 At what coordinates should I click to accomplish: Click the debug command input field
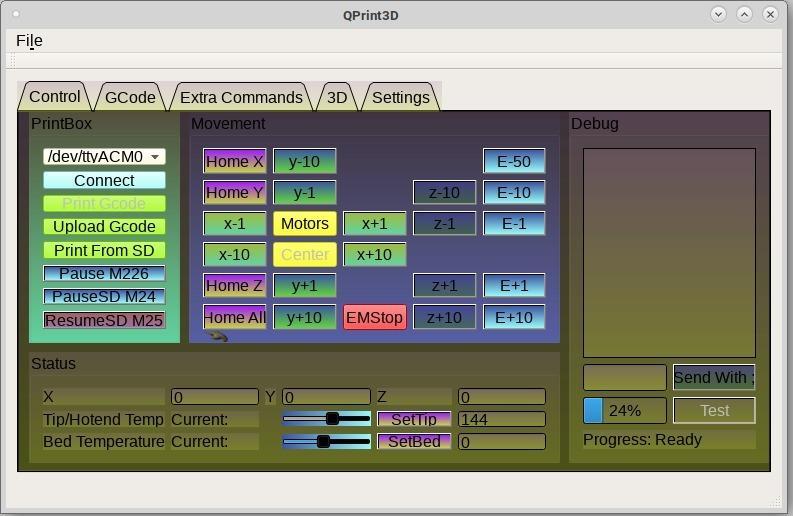(x=624, y=377)
